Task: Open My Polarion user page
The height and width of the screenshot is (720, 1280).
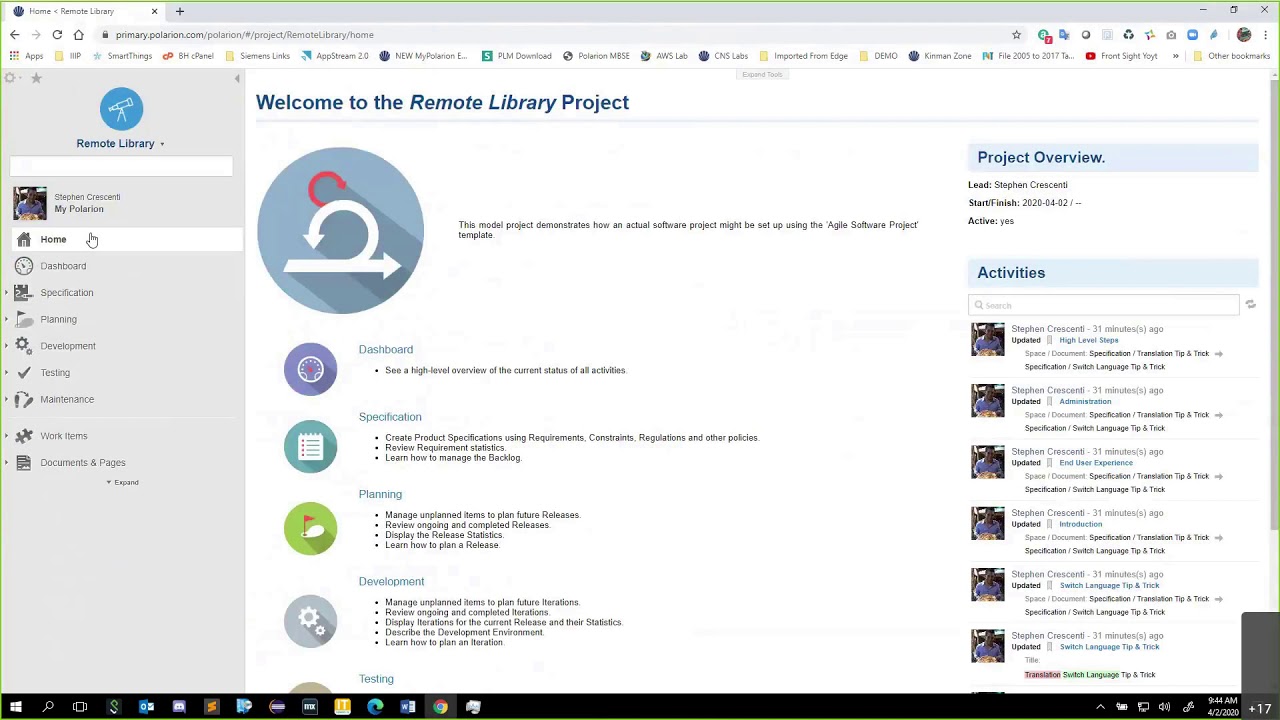Action: 79,209
